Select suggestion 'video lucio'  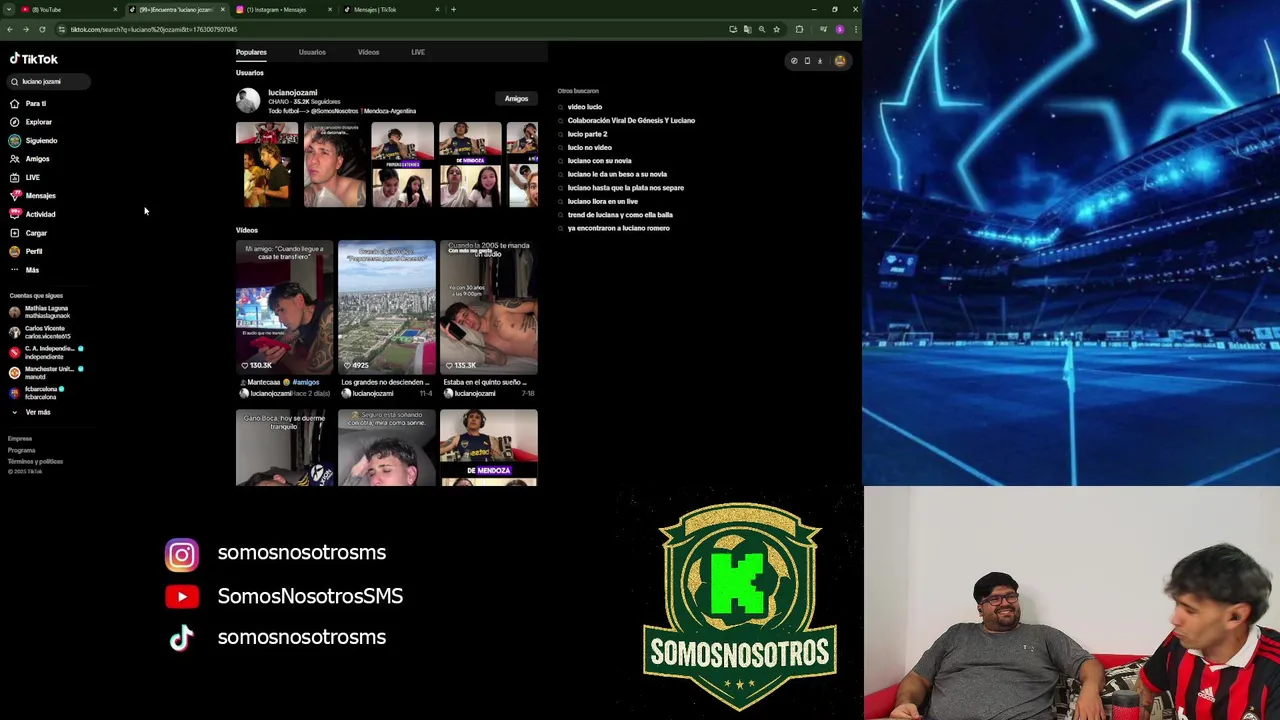click(x=585, y=107)
